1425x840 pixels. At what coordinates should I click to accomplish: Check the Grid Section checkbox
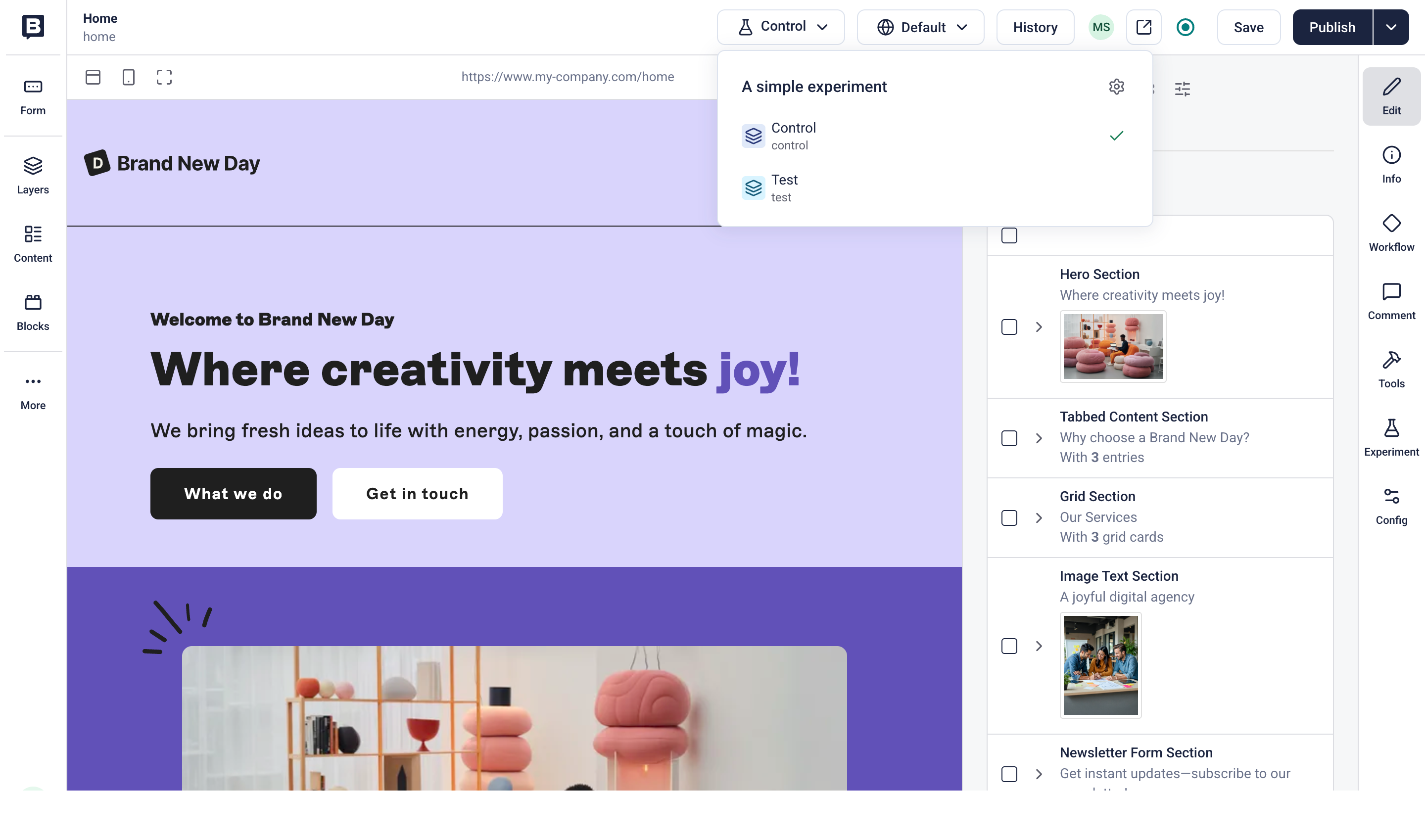(x=1009, y=518)
